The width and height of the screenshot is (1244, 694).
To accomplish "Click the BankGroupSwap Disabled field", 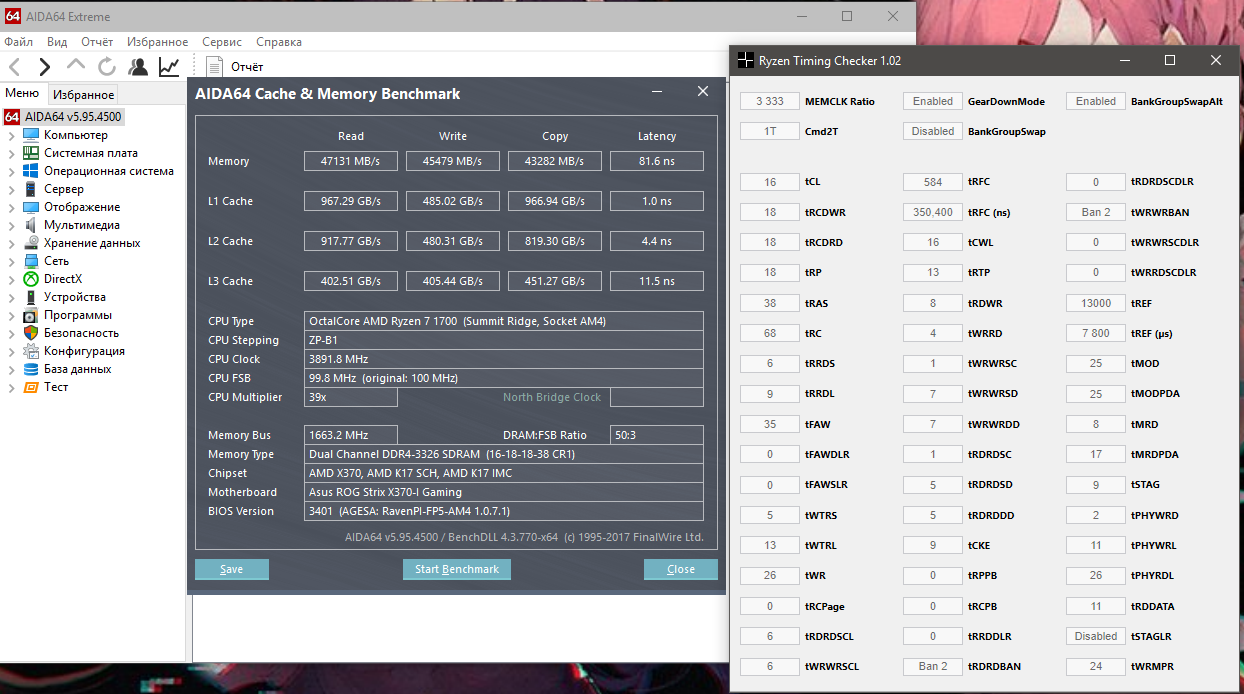I will [933, 131].
